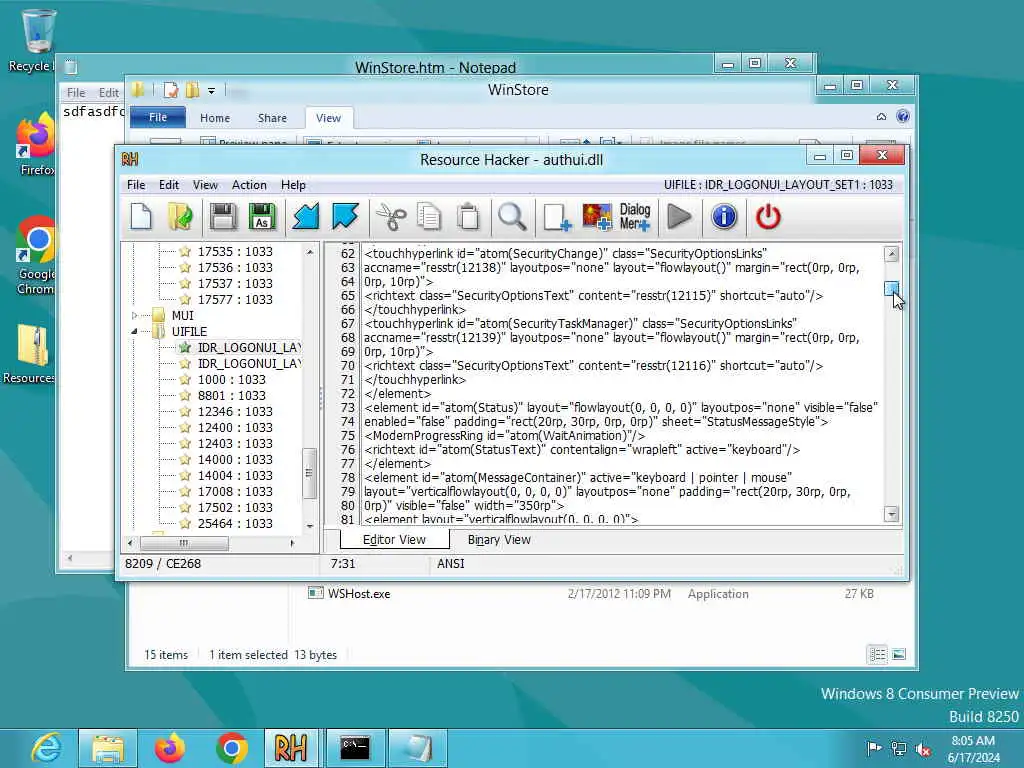Select tree item 25464 : 1033
Image resolution: width=1024 pixels, height=768 pixels.
click(235, 524)
